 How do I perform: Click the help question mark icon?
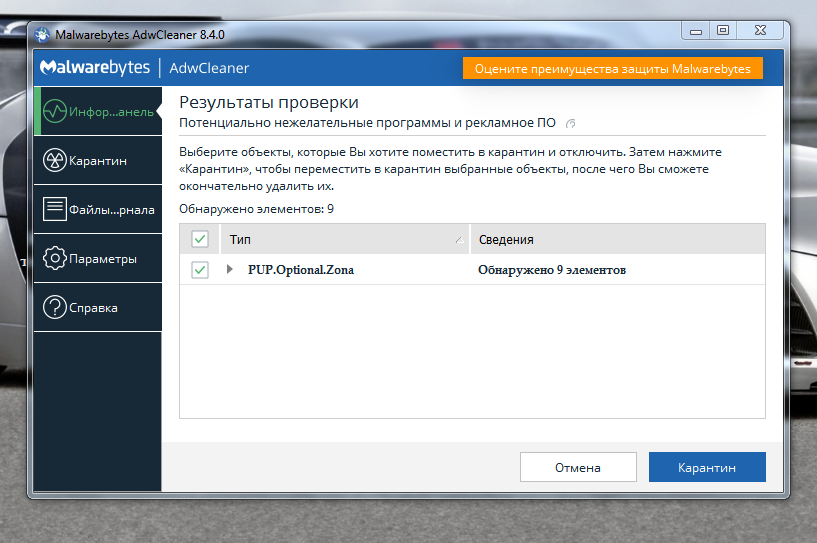tap(55, 307)
